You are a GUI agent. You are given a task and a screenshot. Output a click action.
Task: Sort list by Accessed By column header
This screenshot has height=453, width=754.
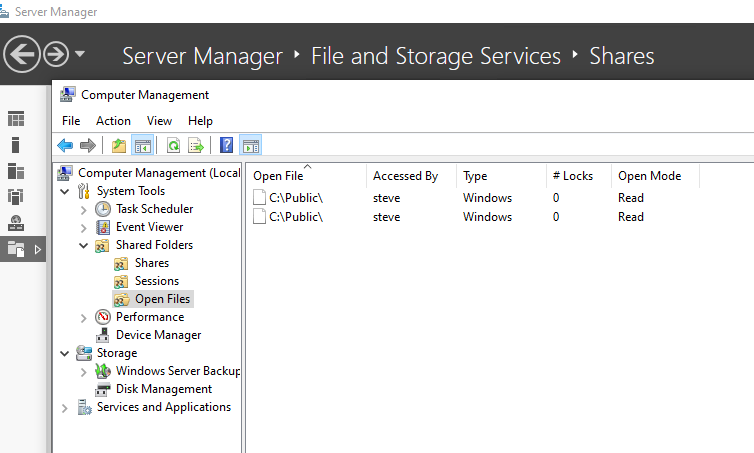pos(405,176)
